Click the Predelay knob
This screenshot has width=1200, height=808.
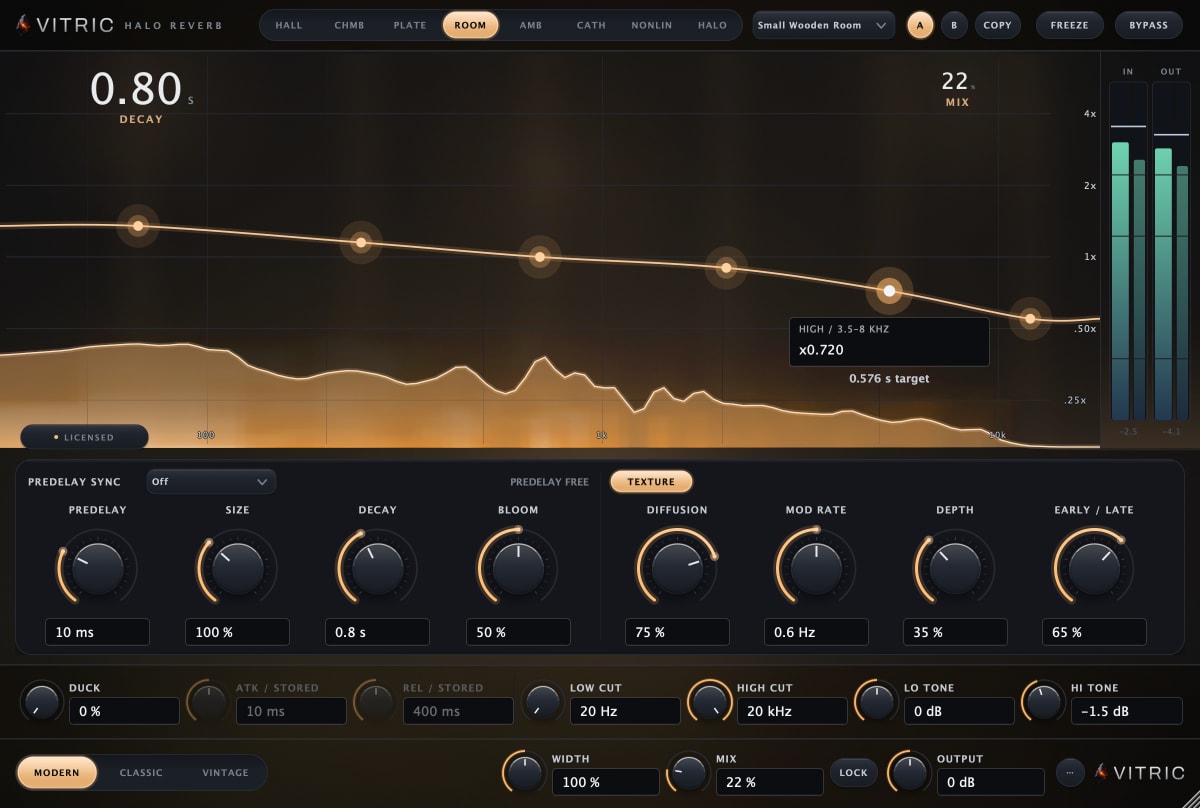point(97,568)
